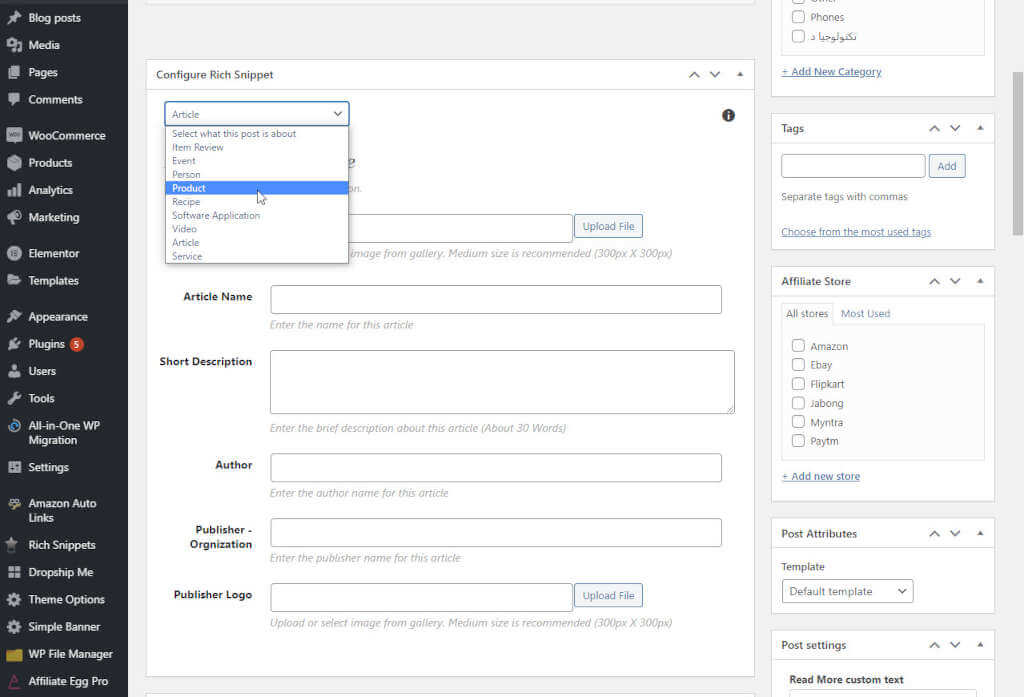This screenshot has height=697, width=1024.
Task: Open the snippet type dropdown showing Article
Action: pyautogui.click(x=257, y=114)
